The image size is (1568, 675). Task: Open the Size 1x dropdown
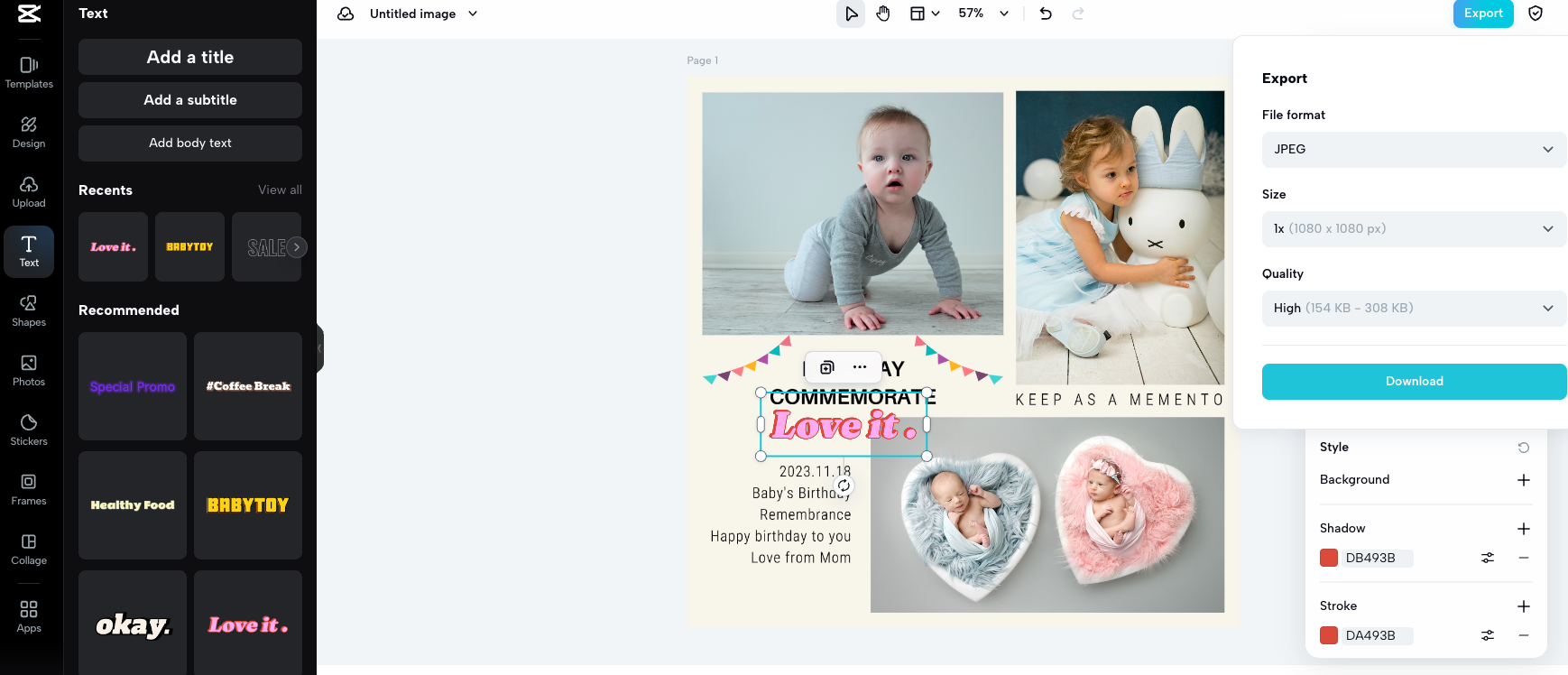1414,229
